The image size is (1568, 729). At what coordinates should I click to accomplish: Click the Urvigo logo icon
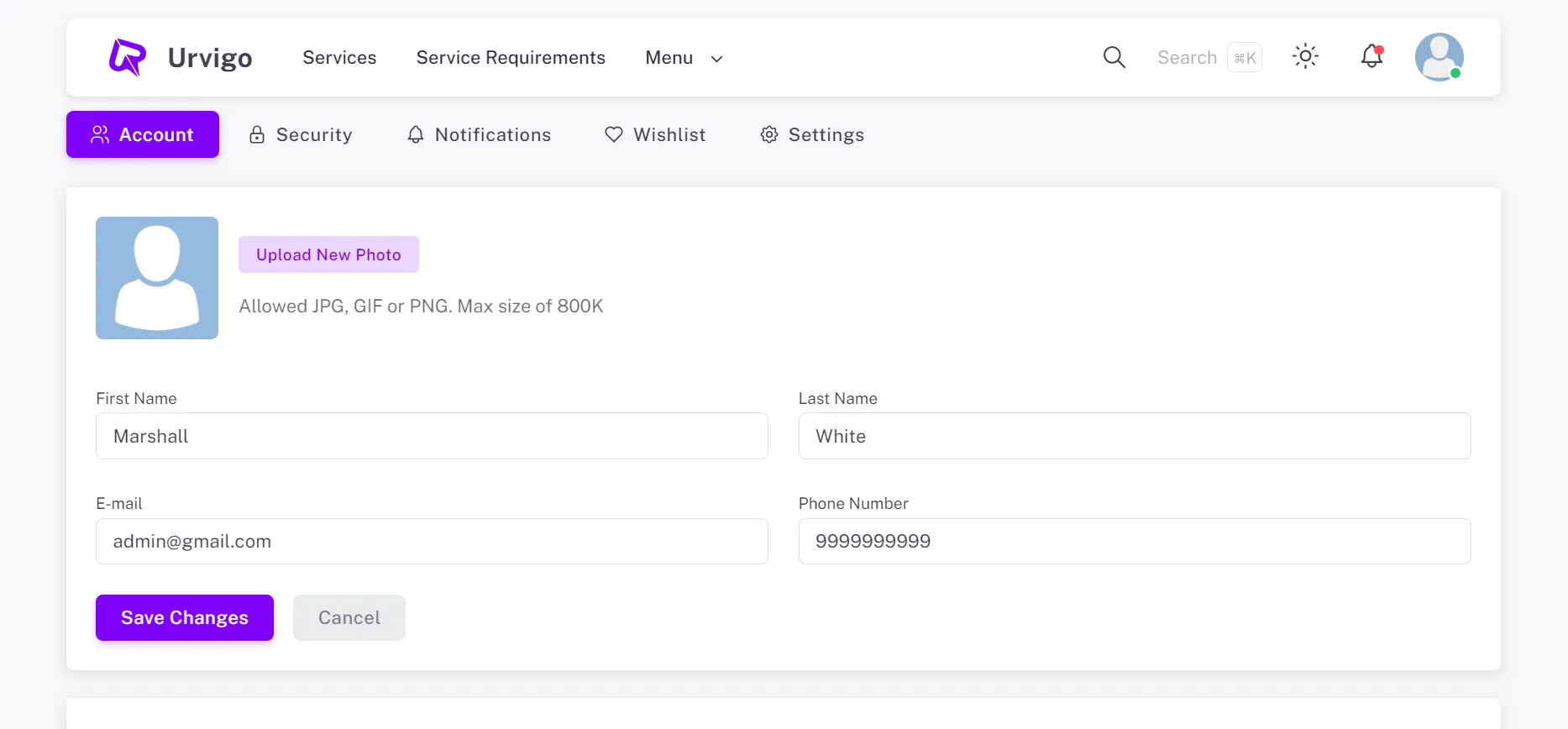pos(128,57)
